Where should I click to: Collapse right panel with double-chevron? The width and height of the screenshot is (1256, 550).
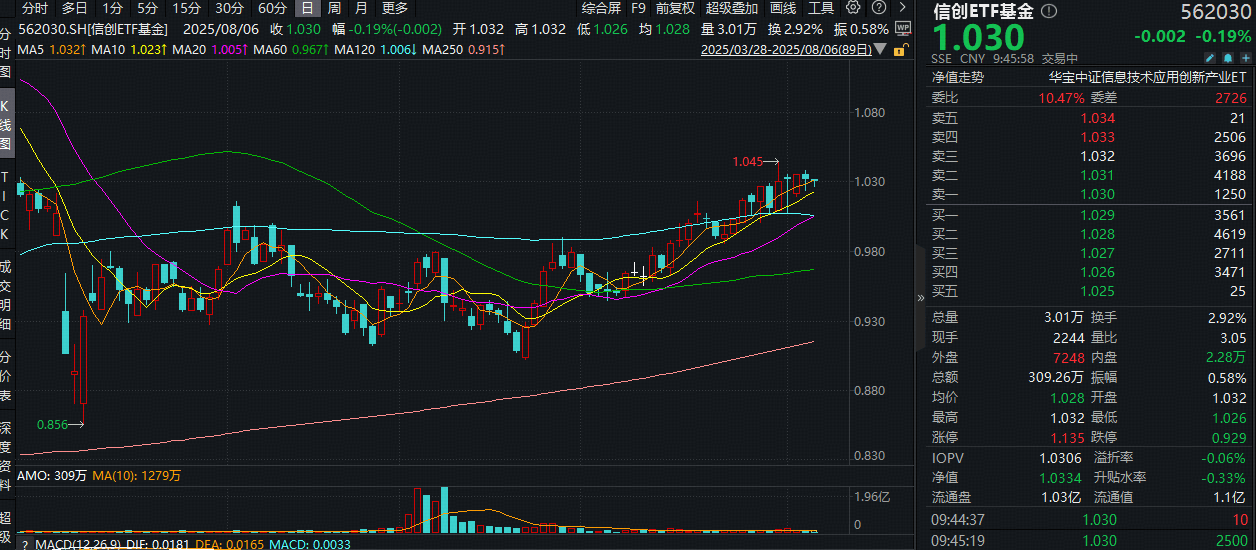920,297
